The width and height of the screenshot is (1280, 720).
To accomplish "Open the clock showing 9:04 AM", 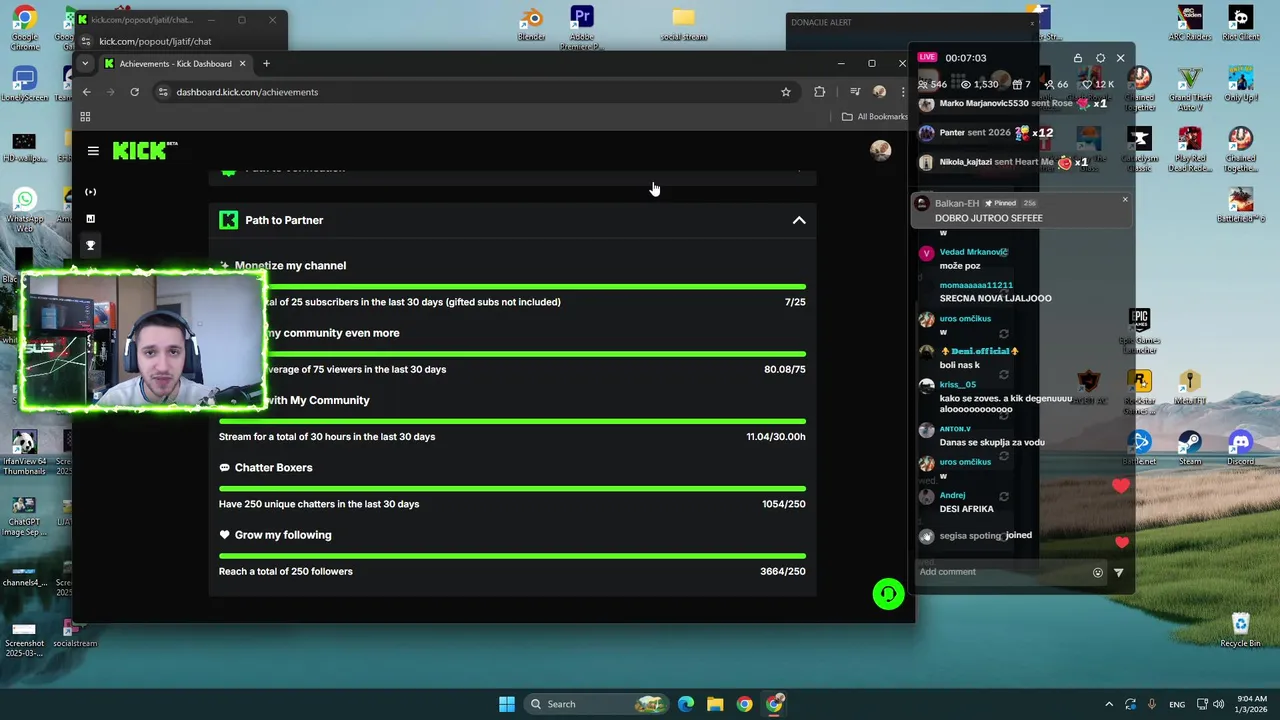I will click(1252, 704).
